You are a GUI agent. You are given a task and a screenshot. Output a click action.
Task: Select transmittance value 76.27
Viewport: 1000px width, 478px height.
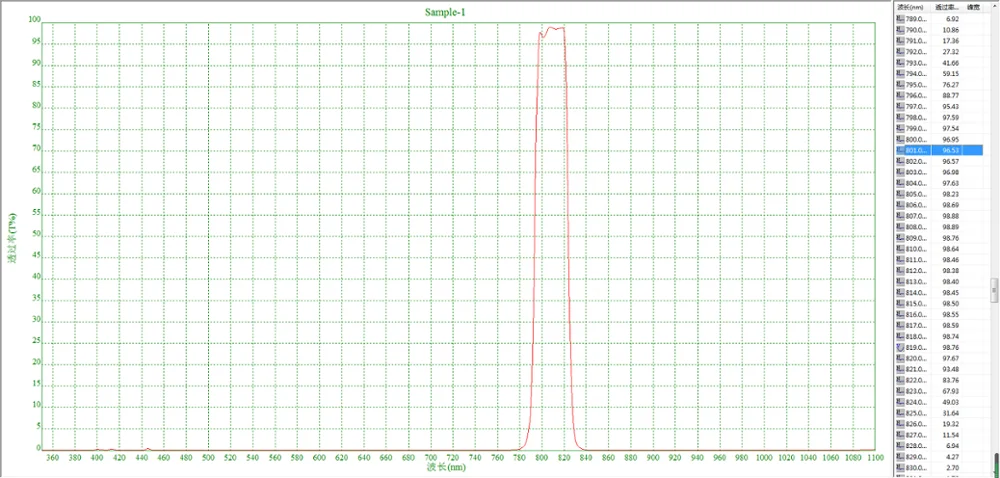950,85
